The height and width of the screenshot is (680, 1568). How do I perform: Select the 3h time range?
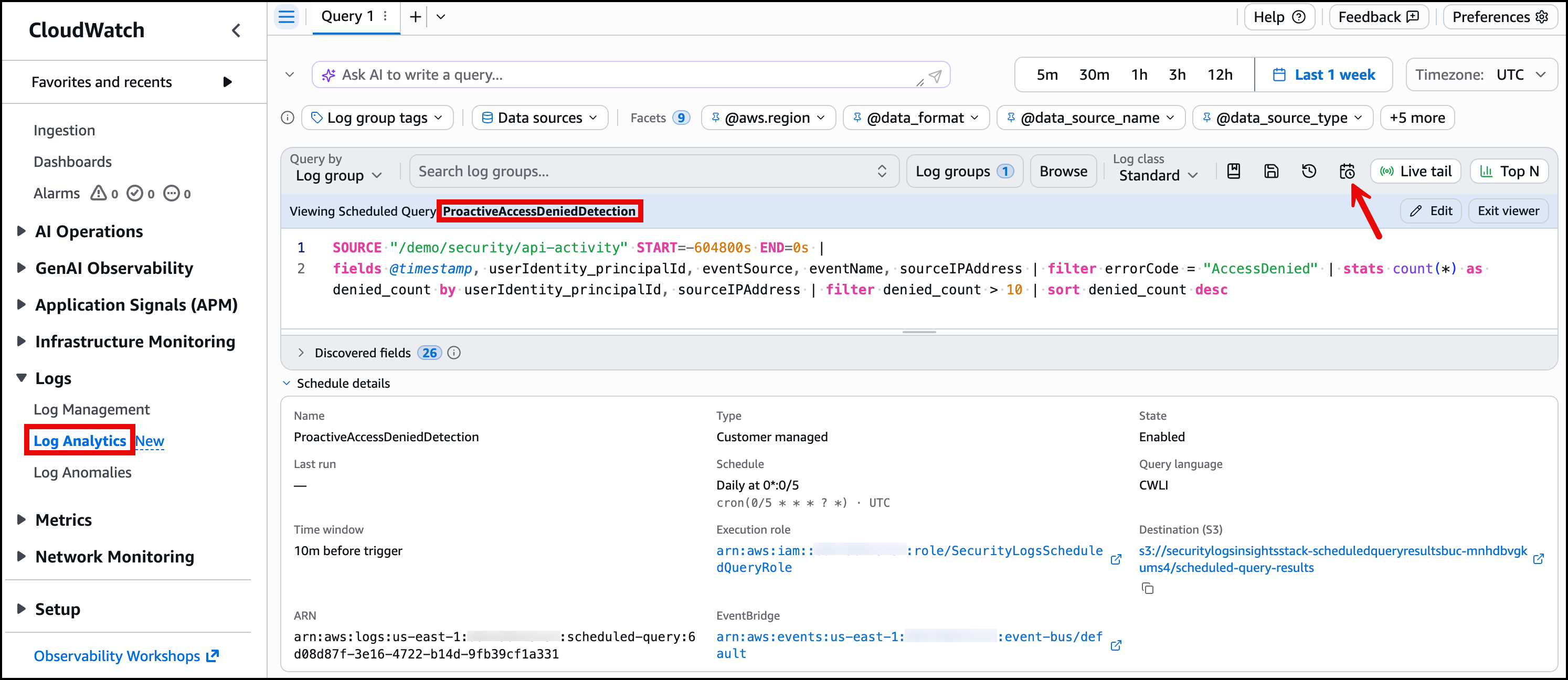1177,75
